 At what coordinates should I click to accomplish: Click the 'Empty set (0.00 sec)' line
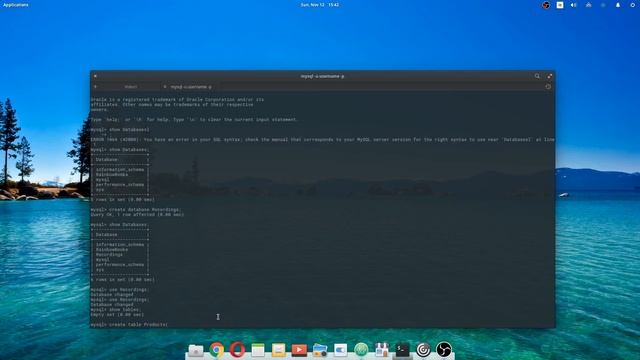[117, 314]
